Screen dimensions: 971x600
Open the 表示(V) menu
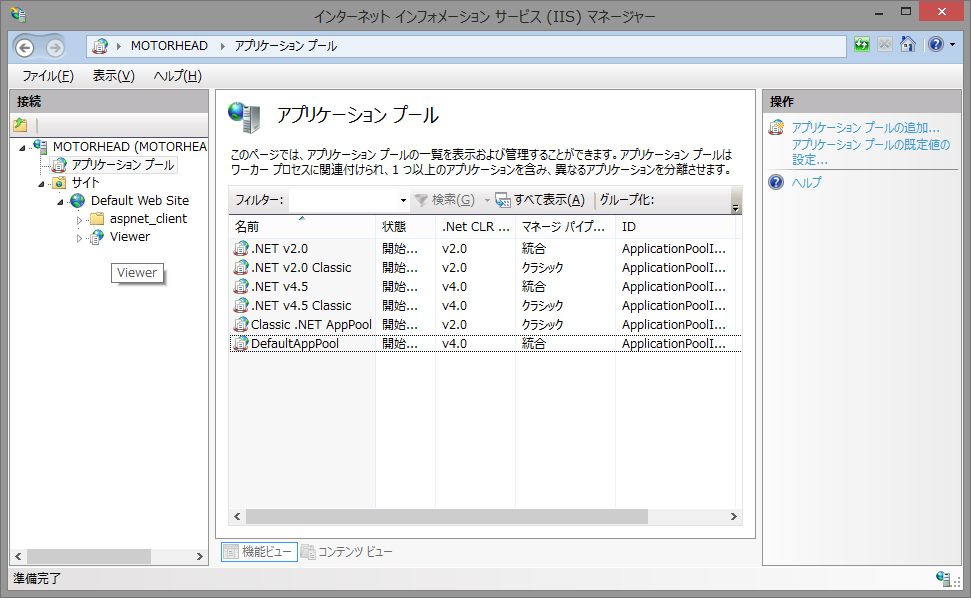pyautogui.click(x=113, y=76)
